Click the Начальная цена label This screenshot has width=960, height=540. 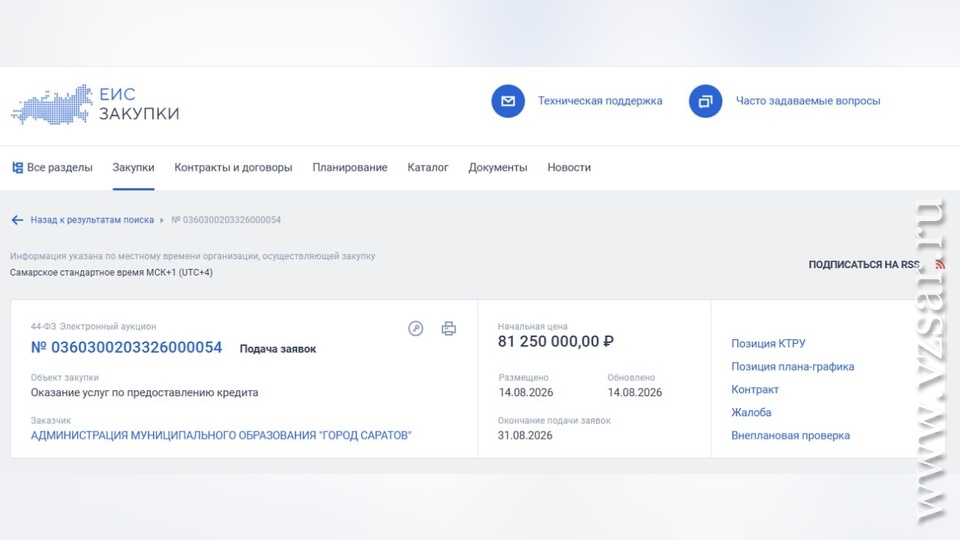click(533, 326)
